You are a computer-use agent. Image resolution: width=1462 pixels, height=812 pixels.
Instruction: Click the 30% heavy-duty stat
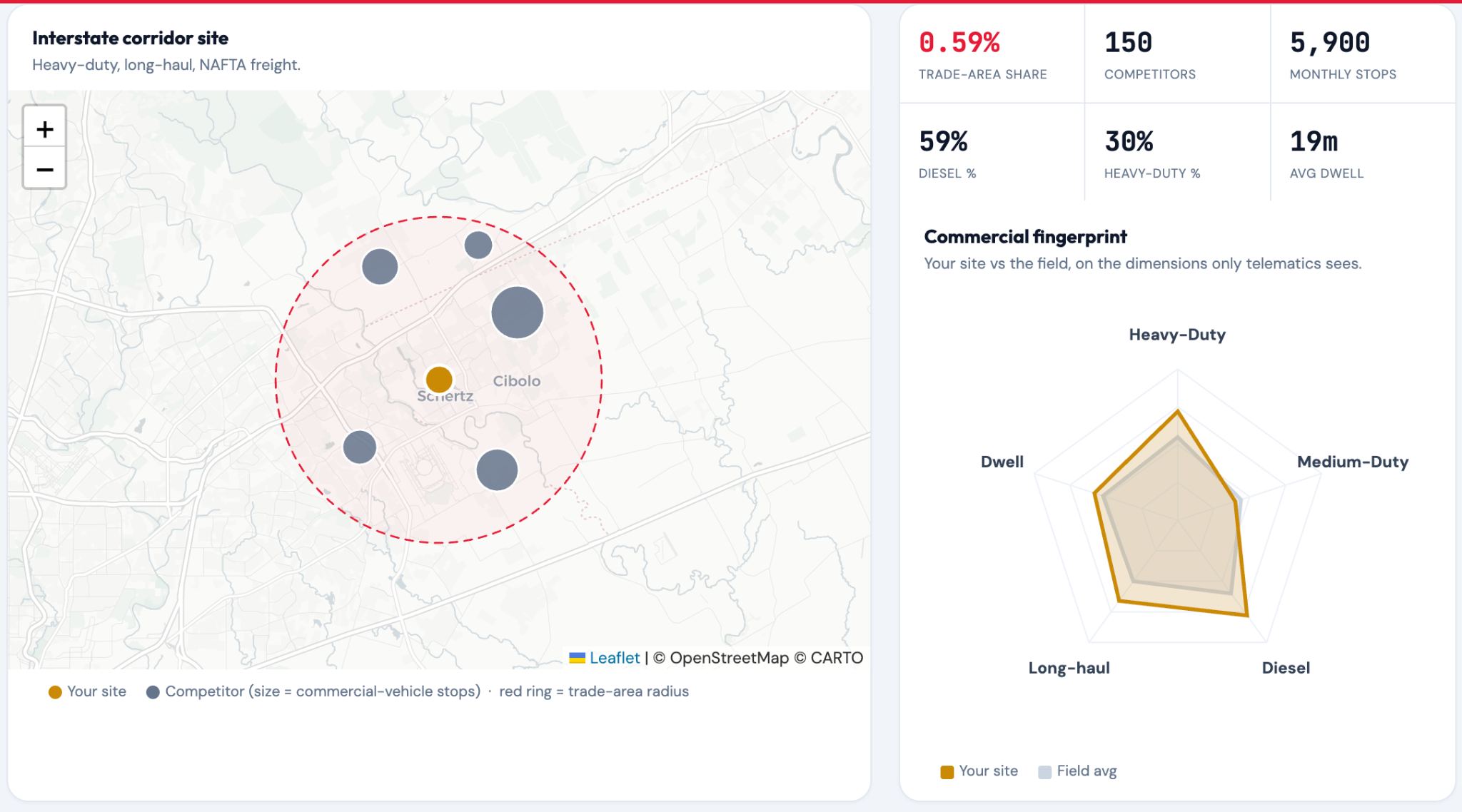click(x=1129, y=141)
